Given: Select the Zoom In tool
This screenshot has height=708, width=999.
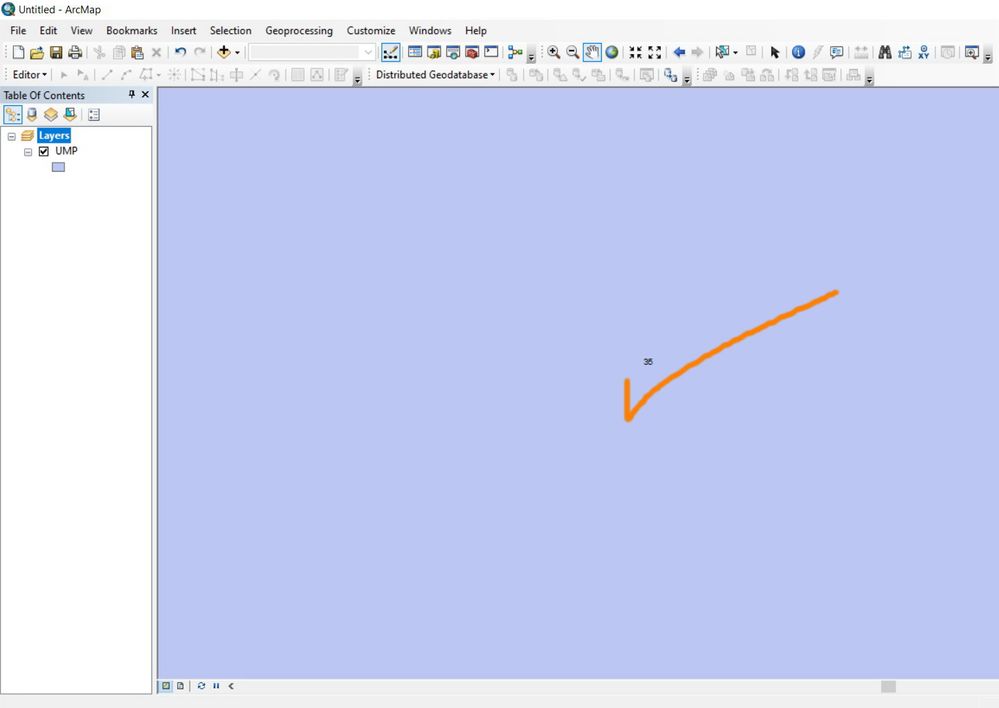Looking at the screenshot, I should coord(553,52).
